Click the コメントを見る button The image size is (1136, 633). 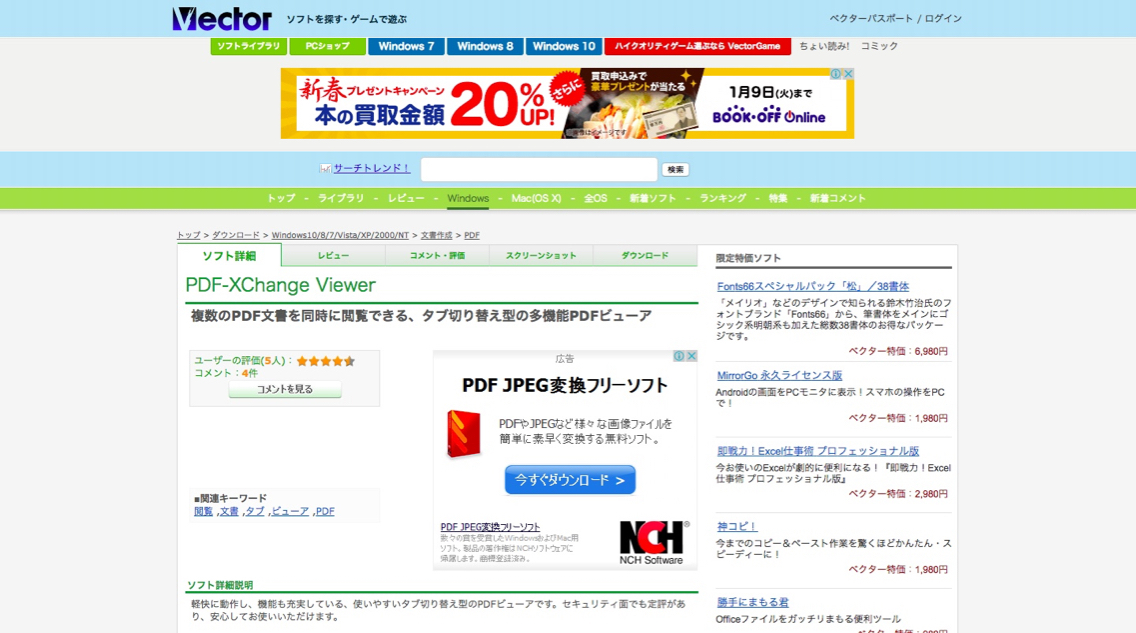pyautogui.click(x=285, y=389)
